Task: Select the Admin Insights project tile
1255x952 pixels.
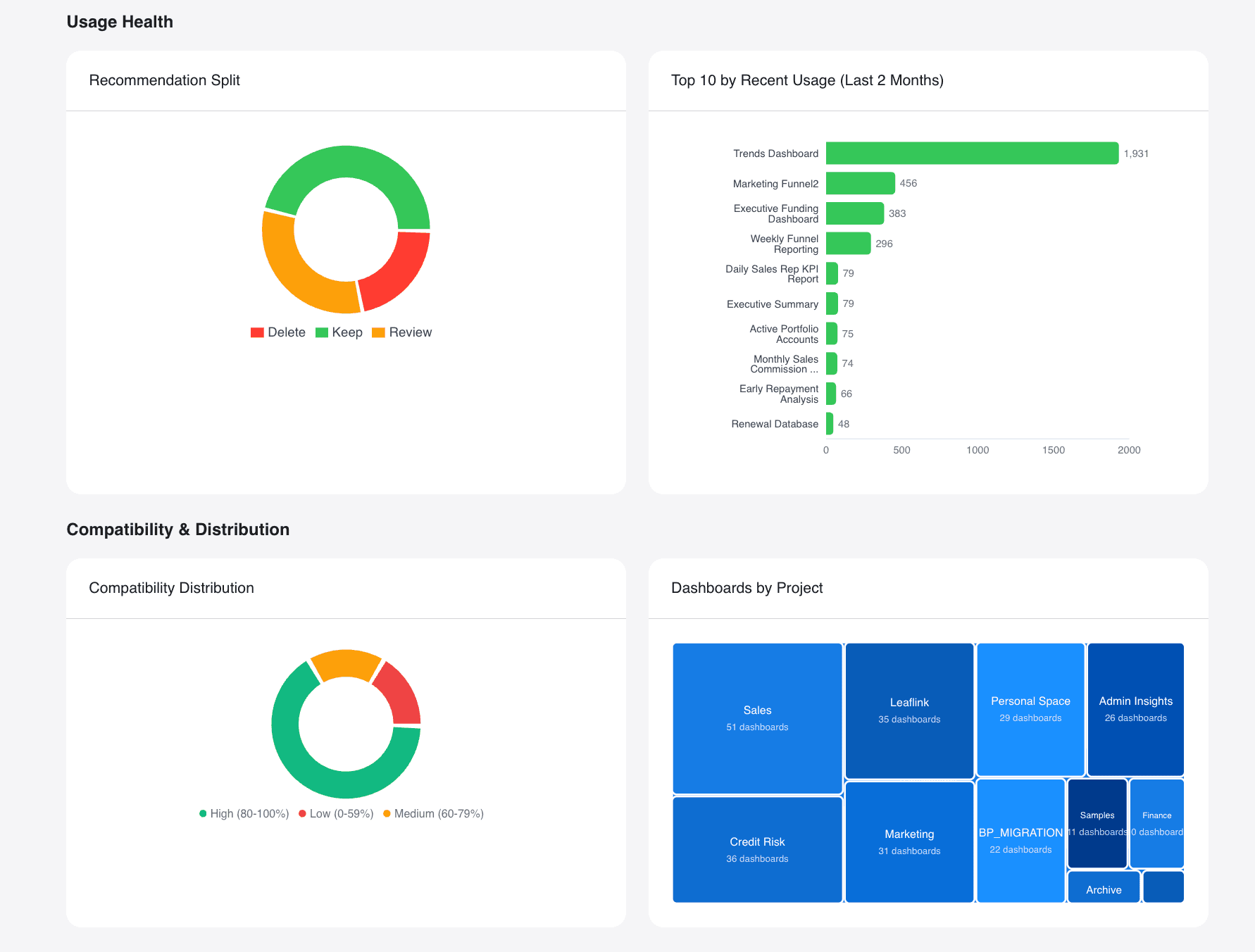Action: tap(1135, 709)
